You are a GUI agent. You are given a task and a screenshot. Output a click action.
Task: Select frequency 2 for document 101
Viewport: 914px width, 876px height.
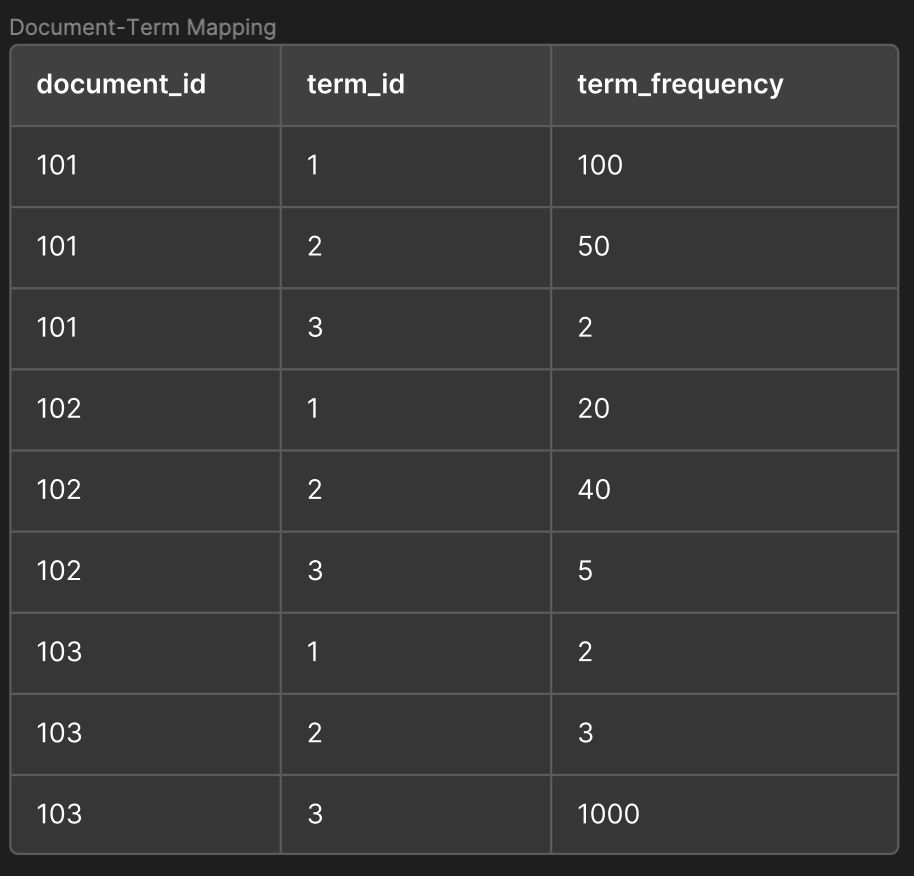tap(724, 328)
